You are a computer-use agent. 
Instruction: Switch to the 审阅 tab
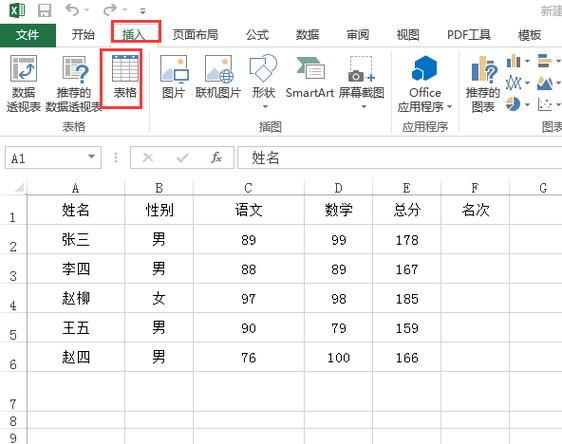point(358,35)
